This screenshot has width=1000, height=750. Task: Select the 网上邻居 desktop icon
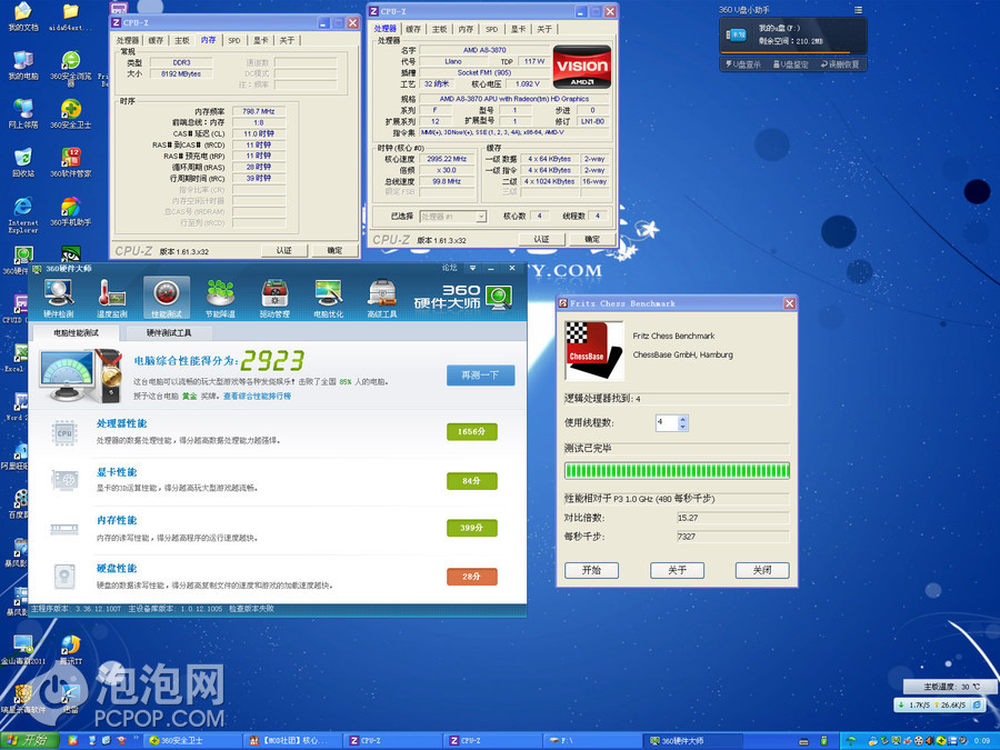23,114
